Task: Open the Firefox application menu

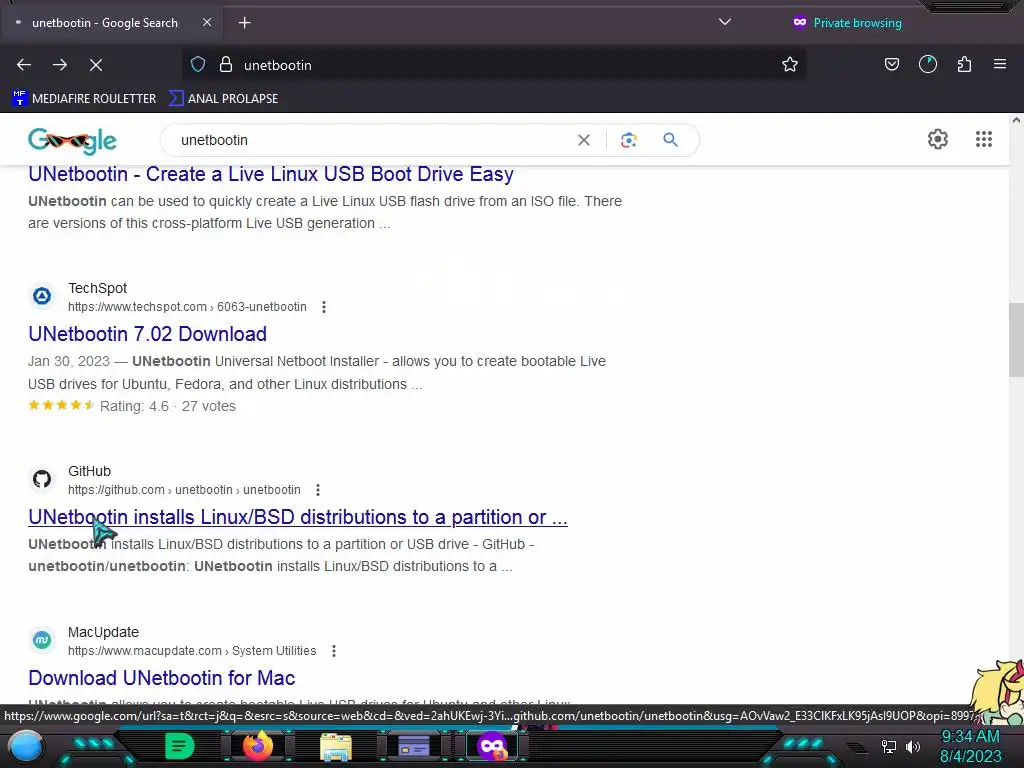Action: (1000, 65)
